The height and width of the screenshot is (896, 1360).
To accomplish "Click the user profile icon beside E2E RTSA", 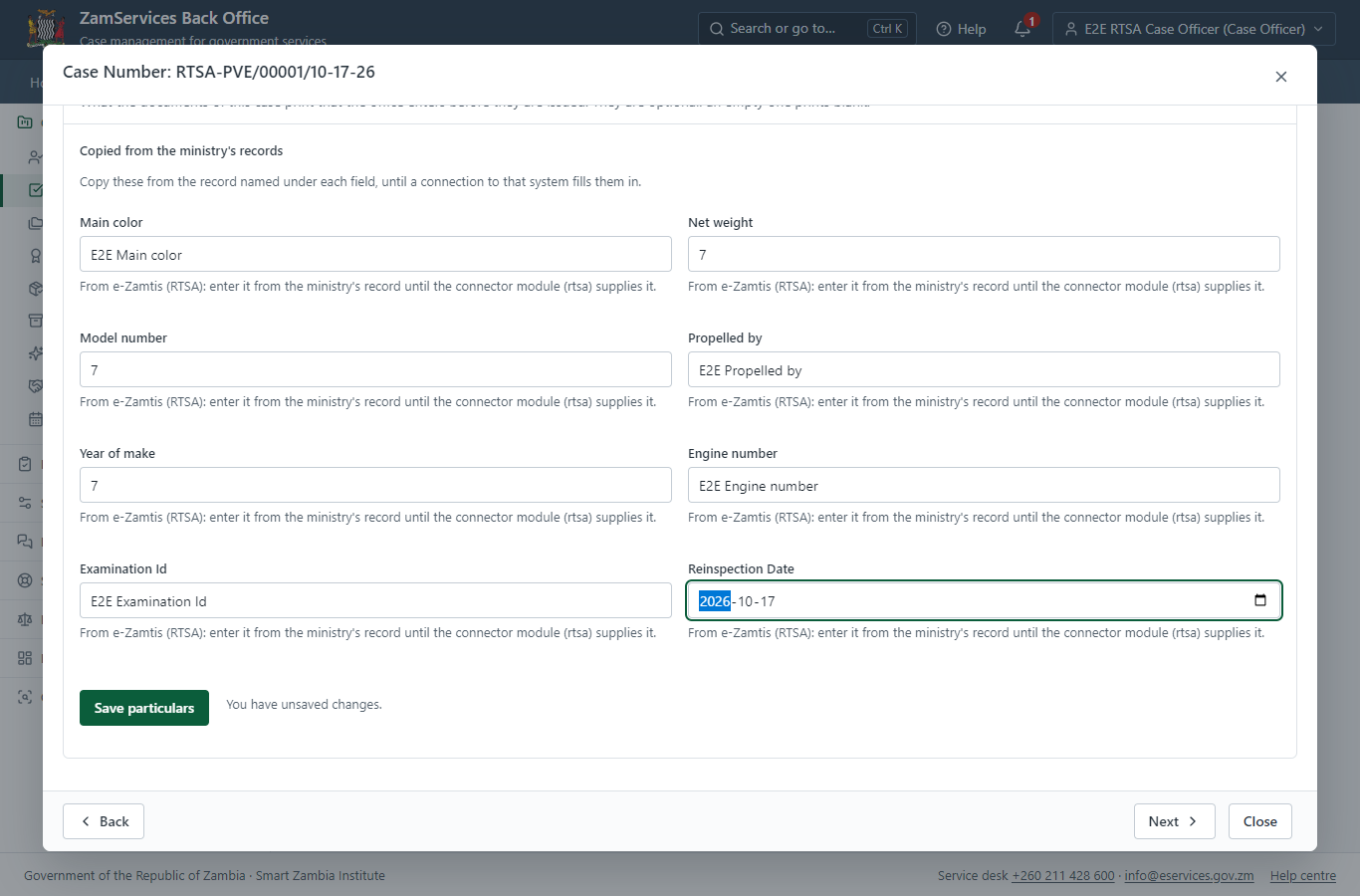I will [x=1071, y=29].
